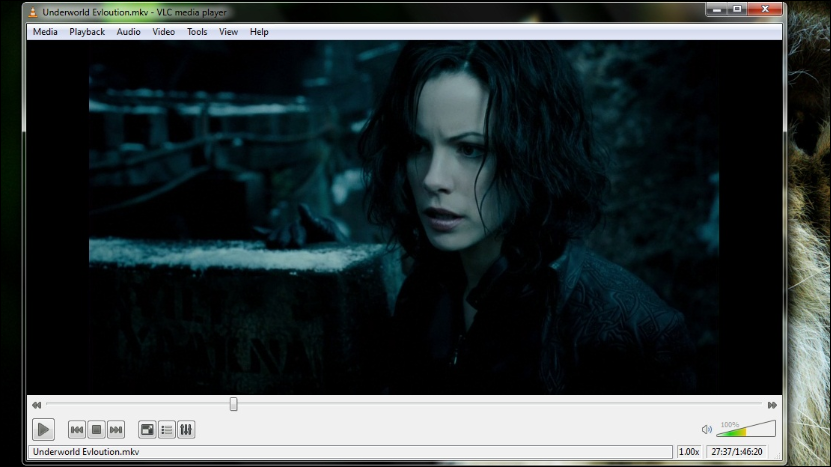Image resolution: width=831 pixels, height=467 pixels.
Task: Click the VLC cone title bar icon
Action: pyautogui.click(x=33, y=12)
